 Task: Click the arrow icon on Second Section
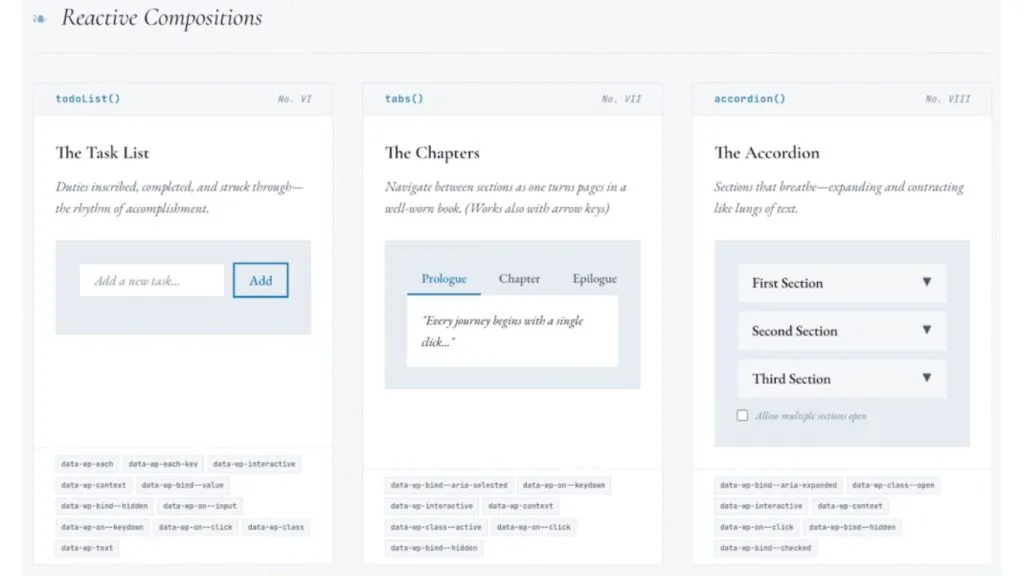click(x=927, y=330)
